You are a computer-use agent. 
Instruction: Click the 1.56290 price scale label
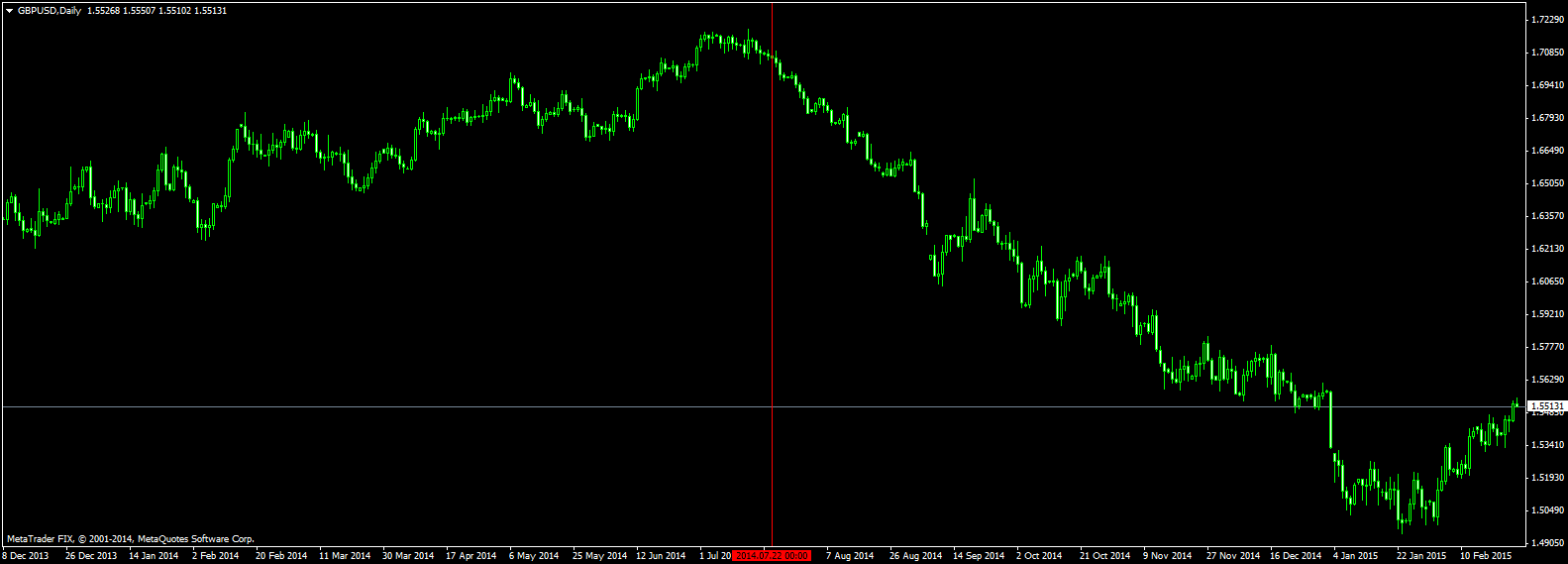pos(1547,380)
